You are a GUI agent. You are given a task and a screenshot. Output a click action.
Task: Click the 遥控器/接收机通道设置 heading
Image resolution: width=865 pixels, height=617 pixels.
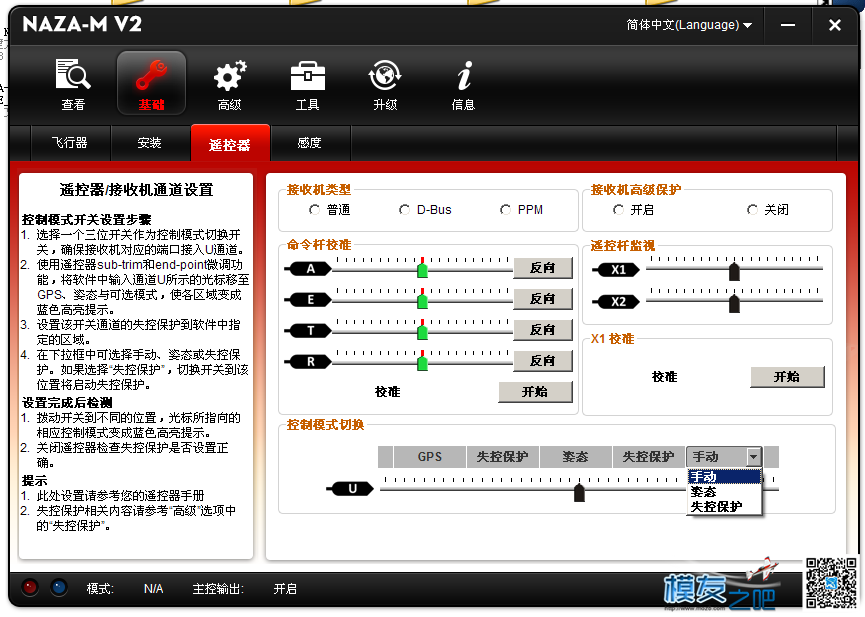coord(136,190)
